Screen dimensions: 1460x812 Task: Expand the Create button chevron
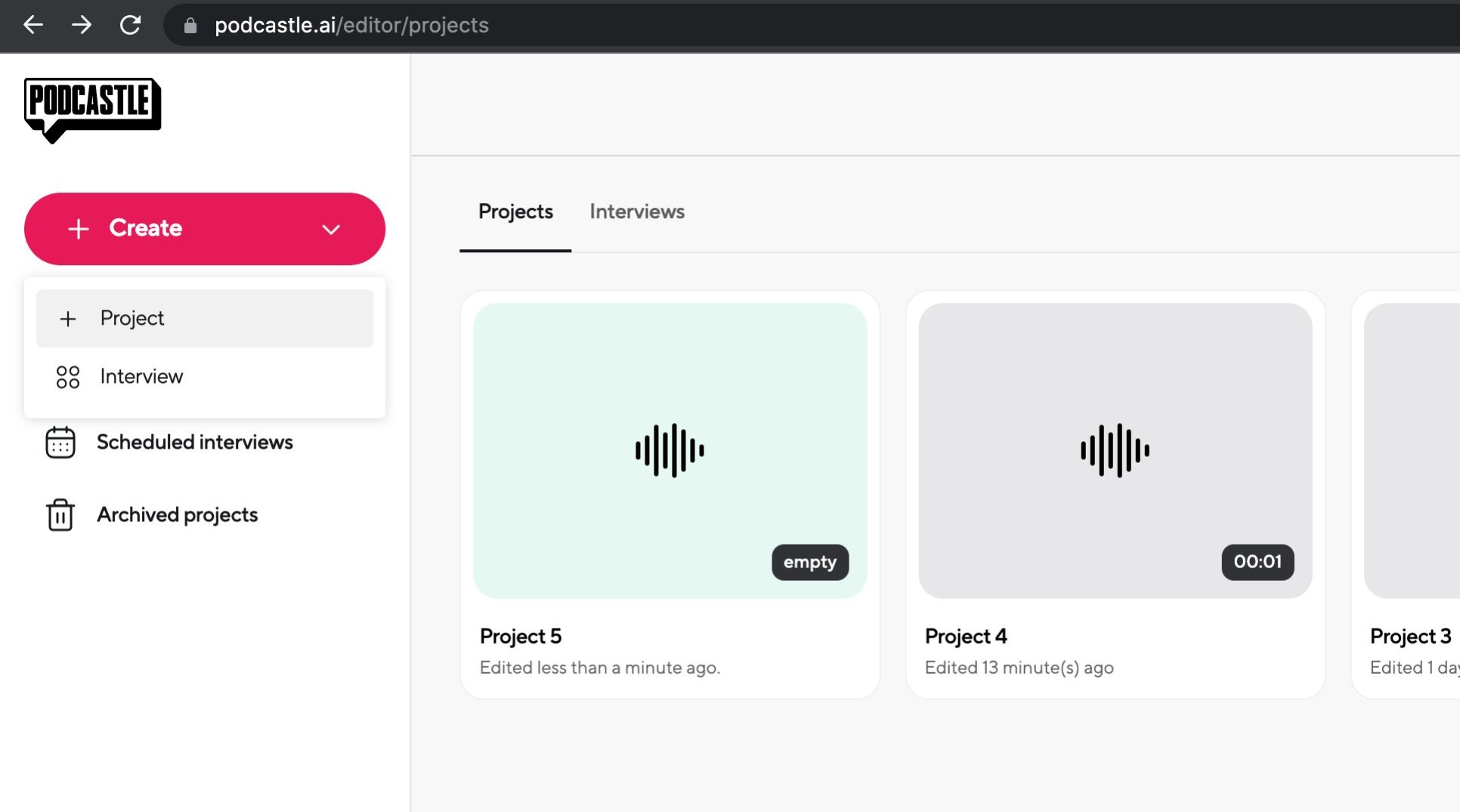coord(330,229)
